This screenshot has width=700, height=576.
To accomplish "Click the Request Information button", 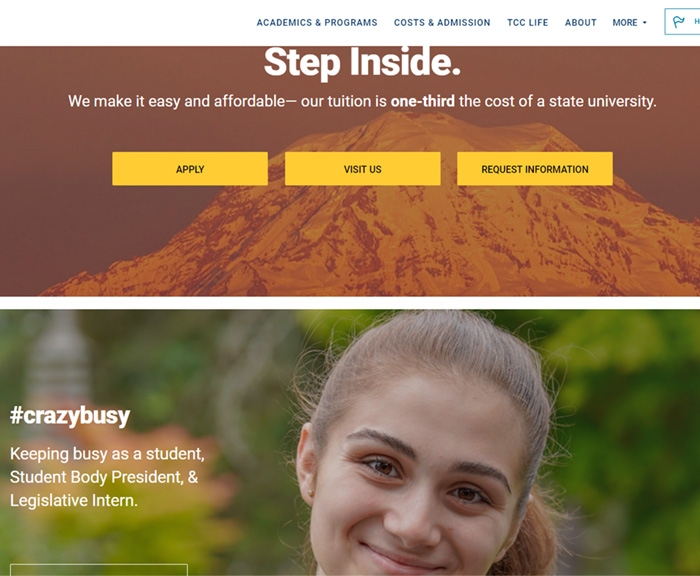I will (535, 169).
